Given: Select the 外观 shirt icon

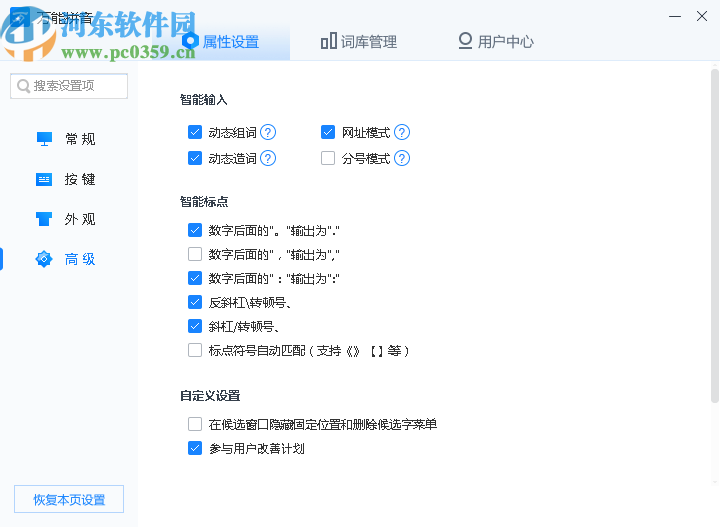Looking at the screenshot, I should pos(44,219).
